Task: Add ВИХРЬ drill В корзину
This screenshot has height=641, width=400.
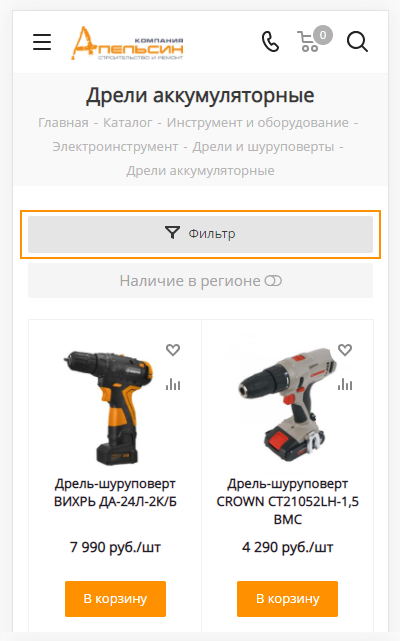Action: tap(115, 598)
